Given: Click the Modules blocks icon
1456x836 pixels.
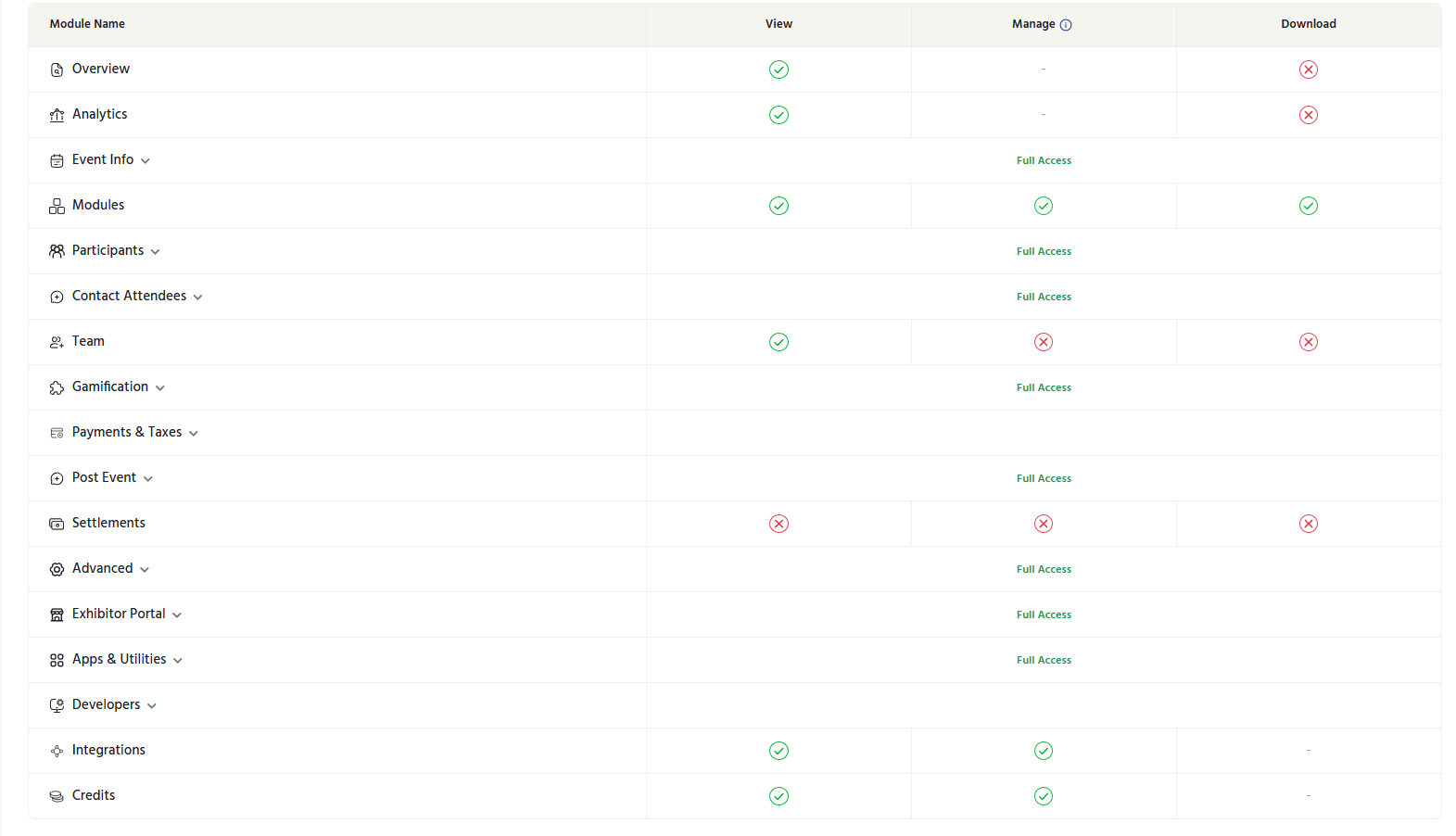Looking at the screenshot, I should tap(57, 206).
